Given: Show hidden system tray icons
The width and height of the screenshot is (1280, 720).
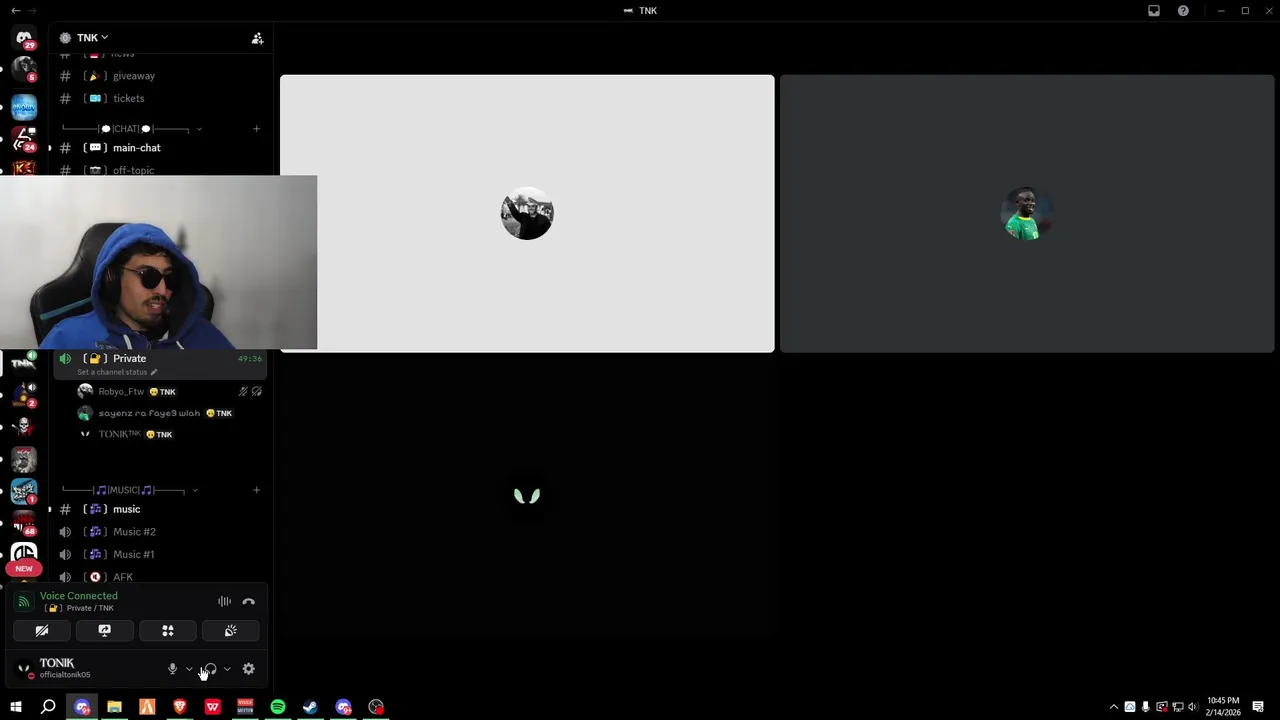Looking at the screenshot, I should point(1114,707).
